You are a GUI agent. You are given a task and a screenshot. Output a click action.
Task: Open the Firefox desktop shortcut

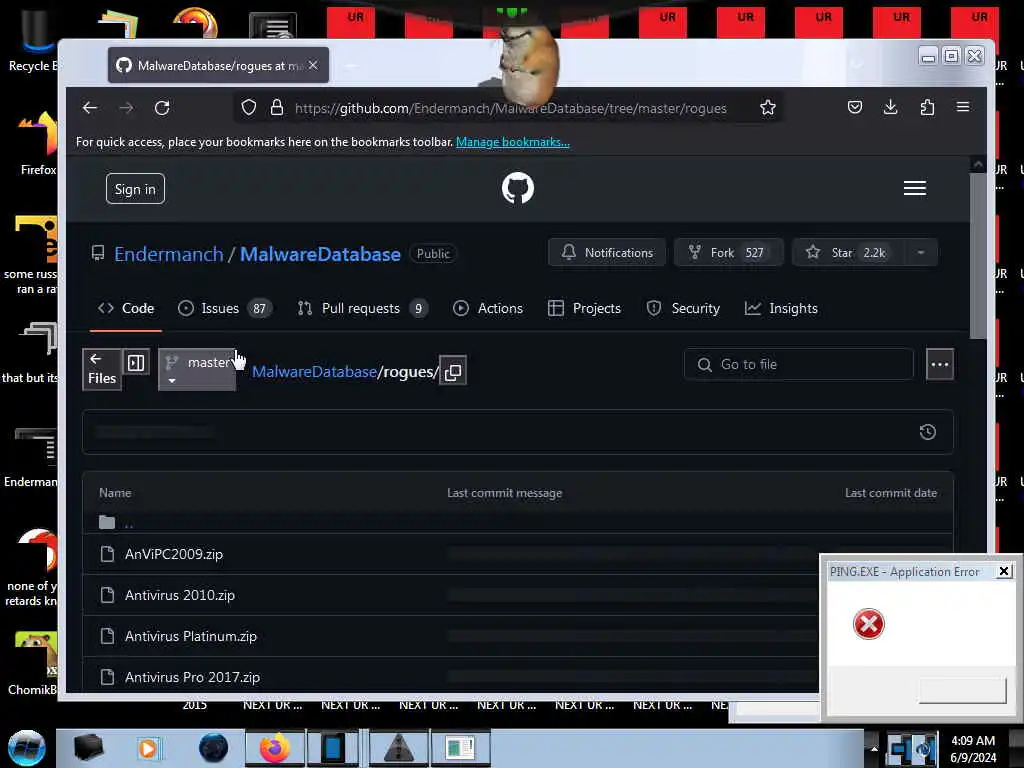(x=37, y=142)
